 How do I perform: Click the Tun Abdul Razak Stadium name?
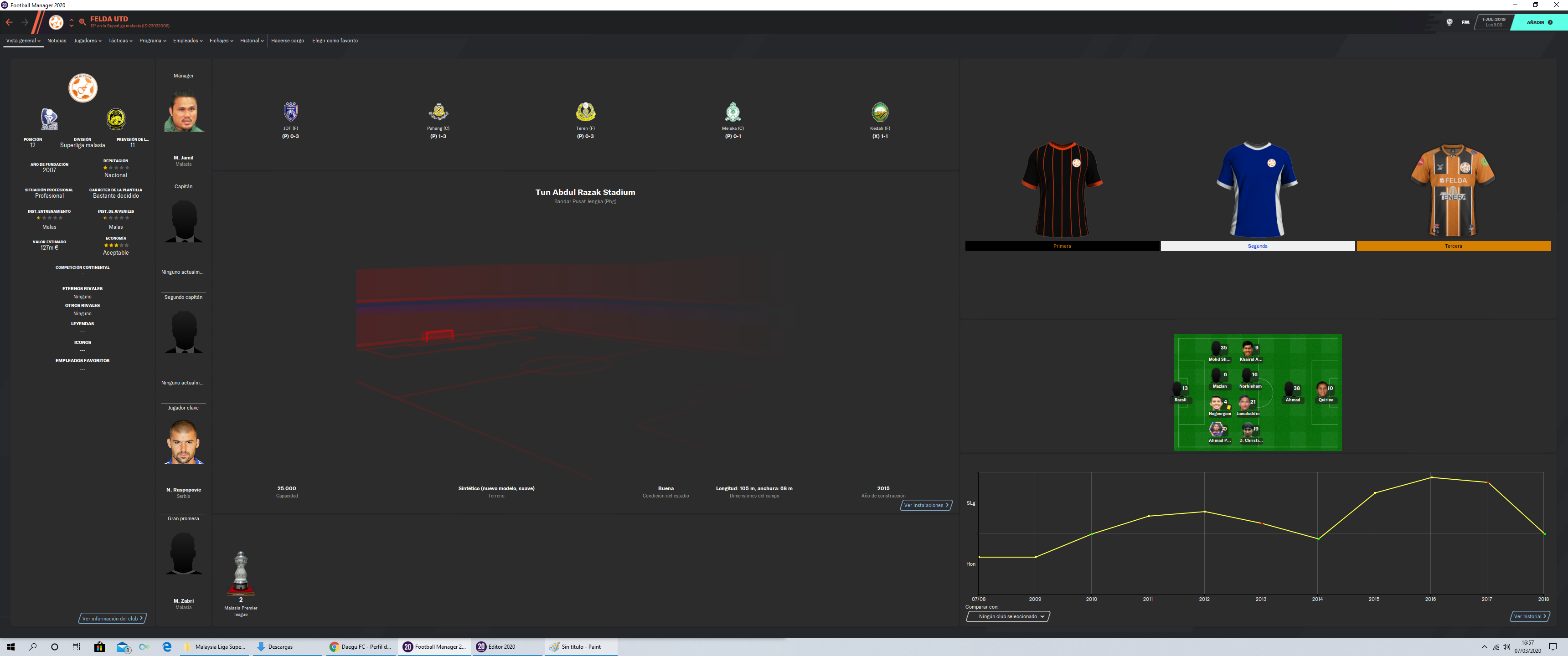point(585,192)
